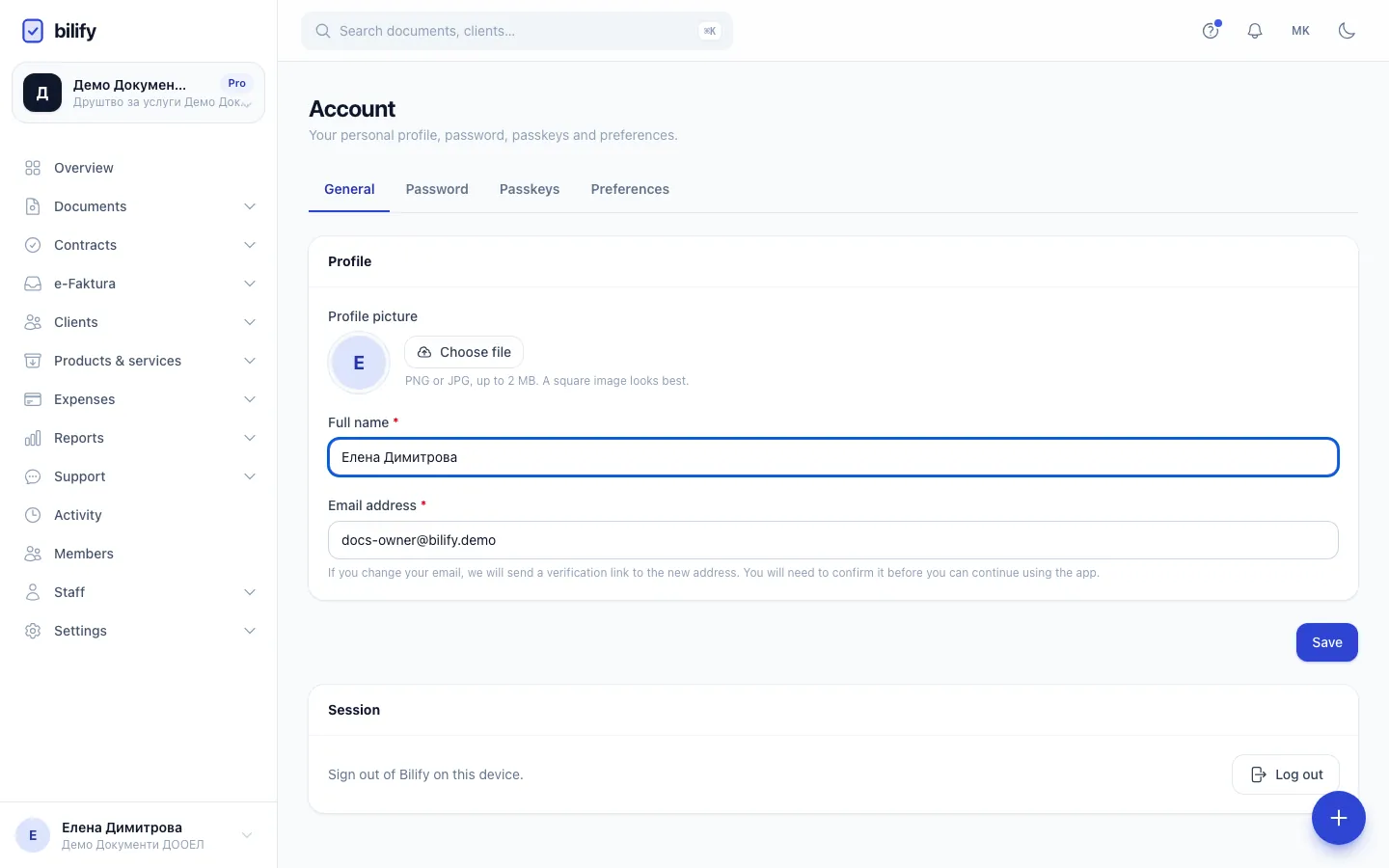Screen dimensions: 1389x868
Task: Expand the Reports menu chevron
Action: 250,438
